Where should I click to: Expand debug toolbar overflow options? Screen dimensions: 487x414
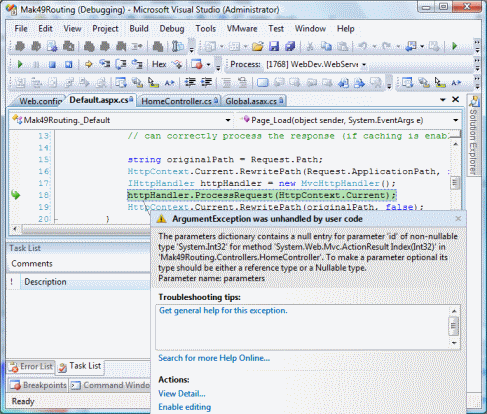coord(218,64)
